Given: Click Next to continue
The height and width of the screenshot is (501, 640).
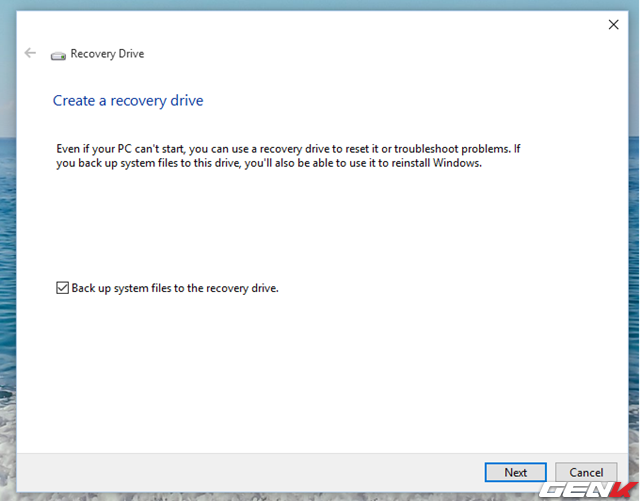Looking at the screenshot, I should 516,472.
